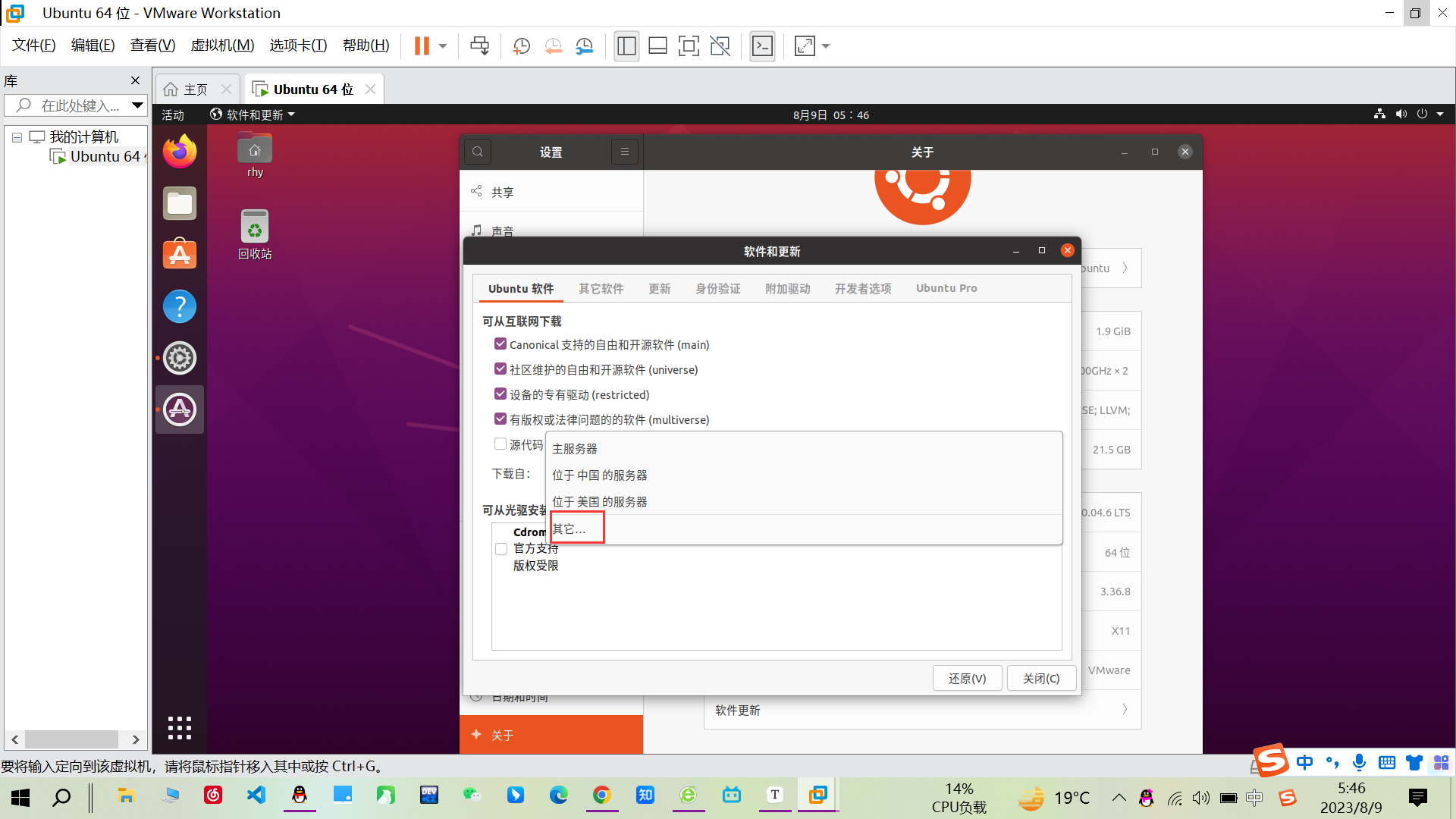Open the 帮助(H) menu

coord(366,45)
